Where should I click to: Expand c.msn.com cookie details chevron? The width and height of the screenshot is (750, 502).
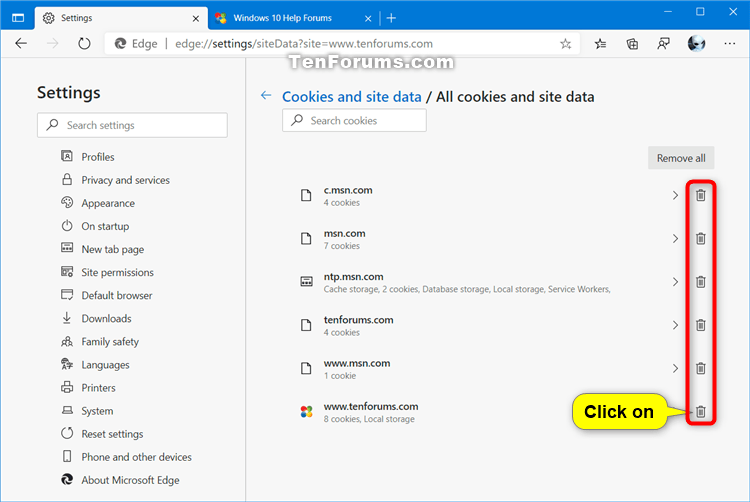click(675, 195)
